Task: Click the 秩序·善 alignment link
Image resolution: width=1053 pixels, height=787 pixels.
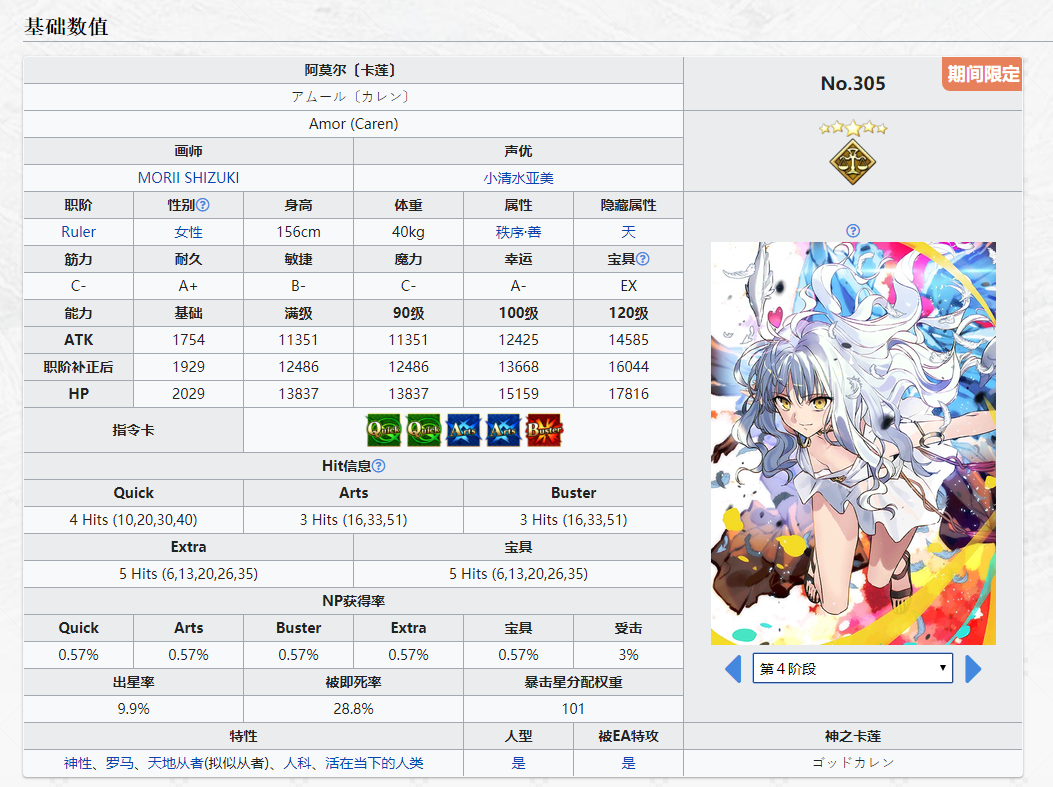Action: tap(518, 232)
